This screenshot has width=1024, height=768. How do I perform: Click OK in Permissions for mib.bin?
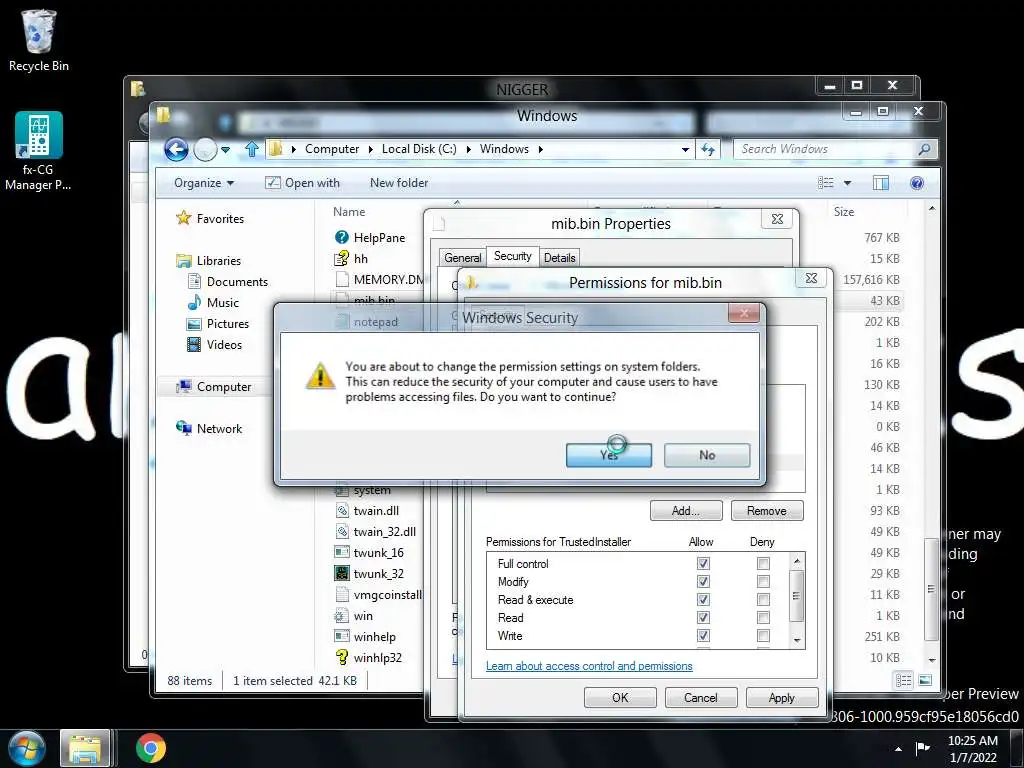[x=620, y=697]
